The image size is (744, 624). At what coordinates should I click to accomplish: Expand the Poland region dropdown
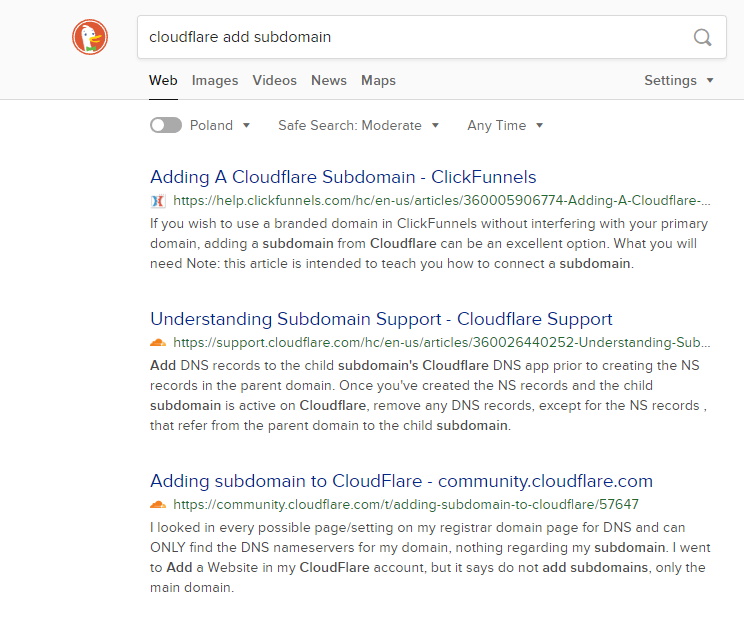tap(220, 125)
